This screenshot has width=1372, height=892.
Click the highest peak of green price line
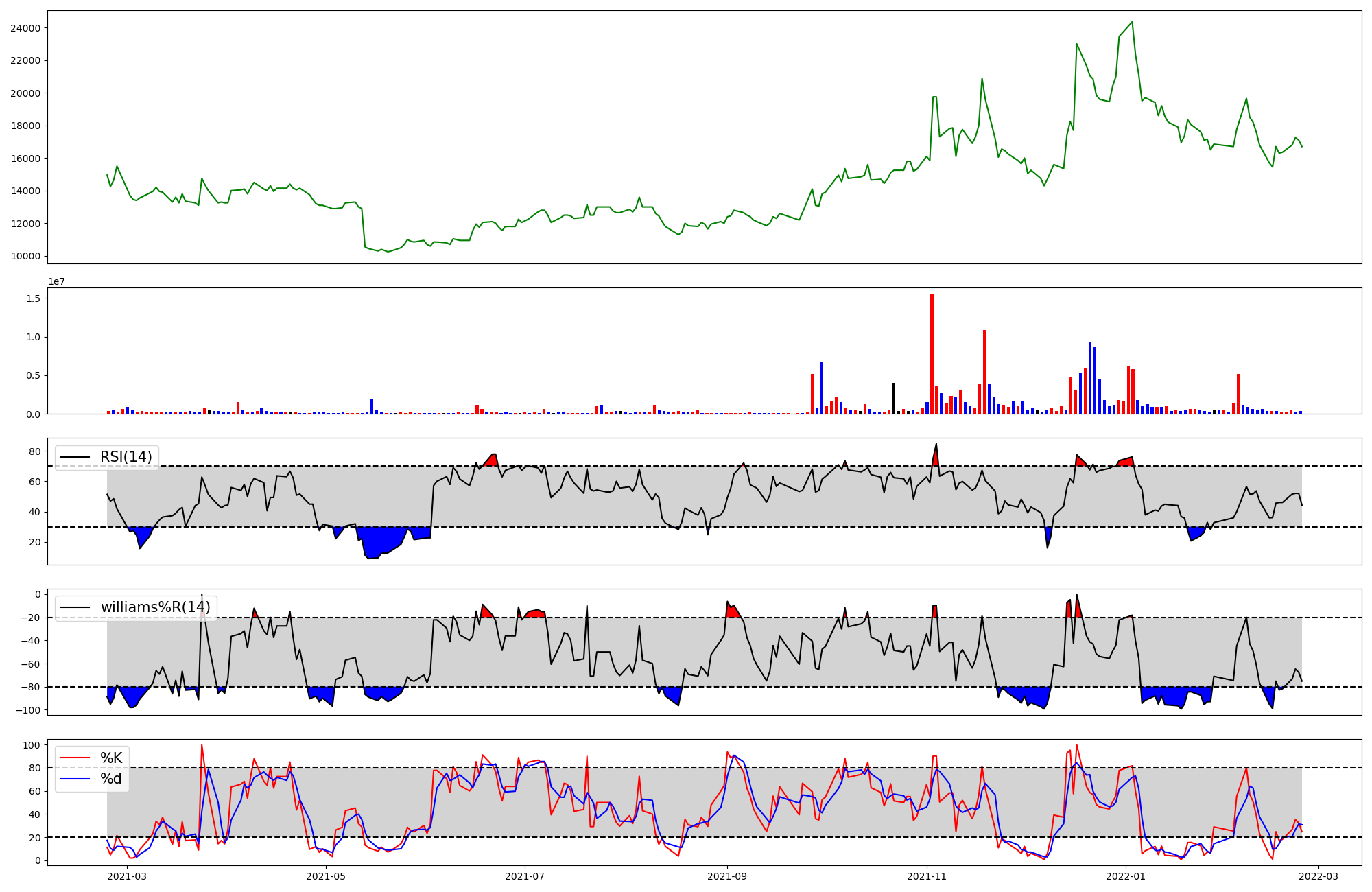(1132, 23)
